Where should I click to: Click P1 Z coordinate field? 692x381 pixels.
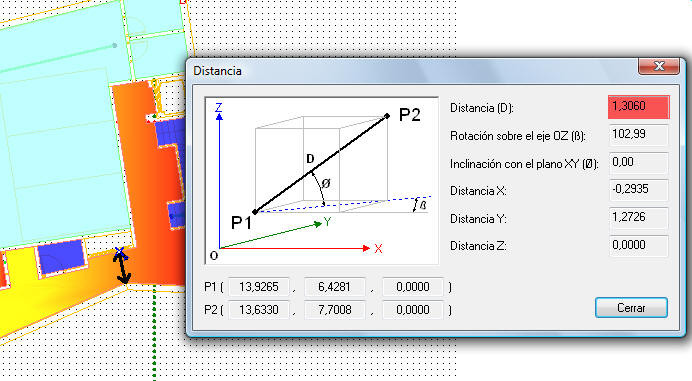click(413, 287)
